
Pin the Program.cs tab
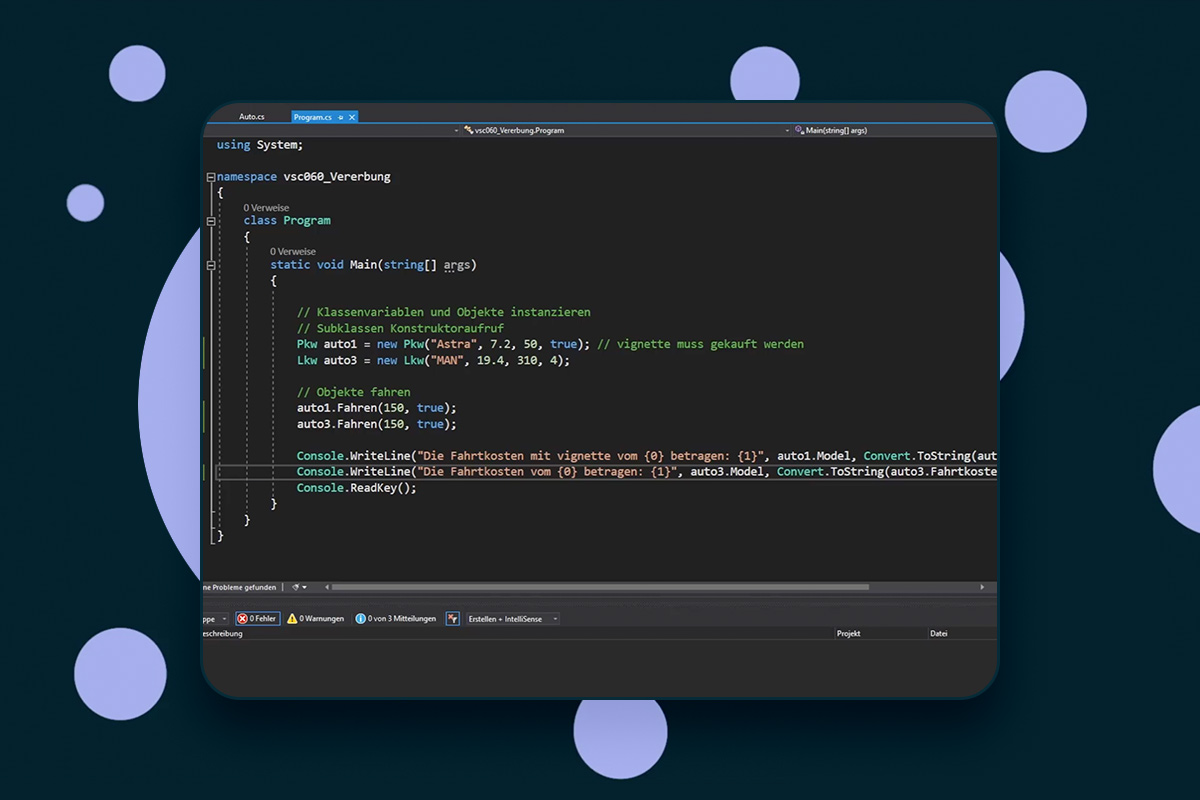click(x=340, y=117)
